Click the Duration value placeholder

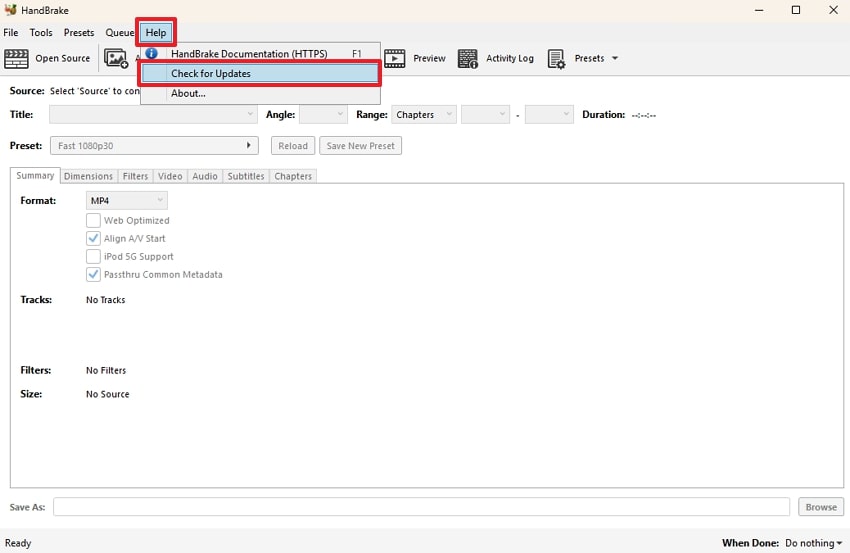(x=643, y=115)
